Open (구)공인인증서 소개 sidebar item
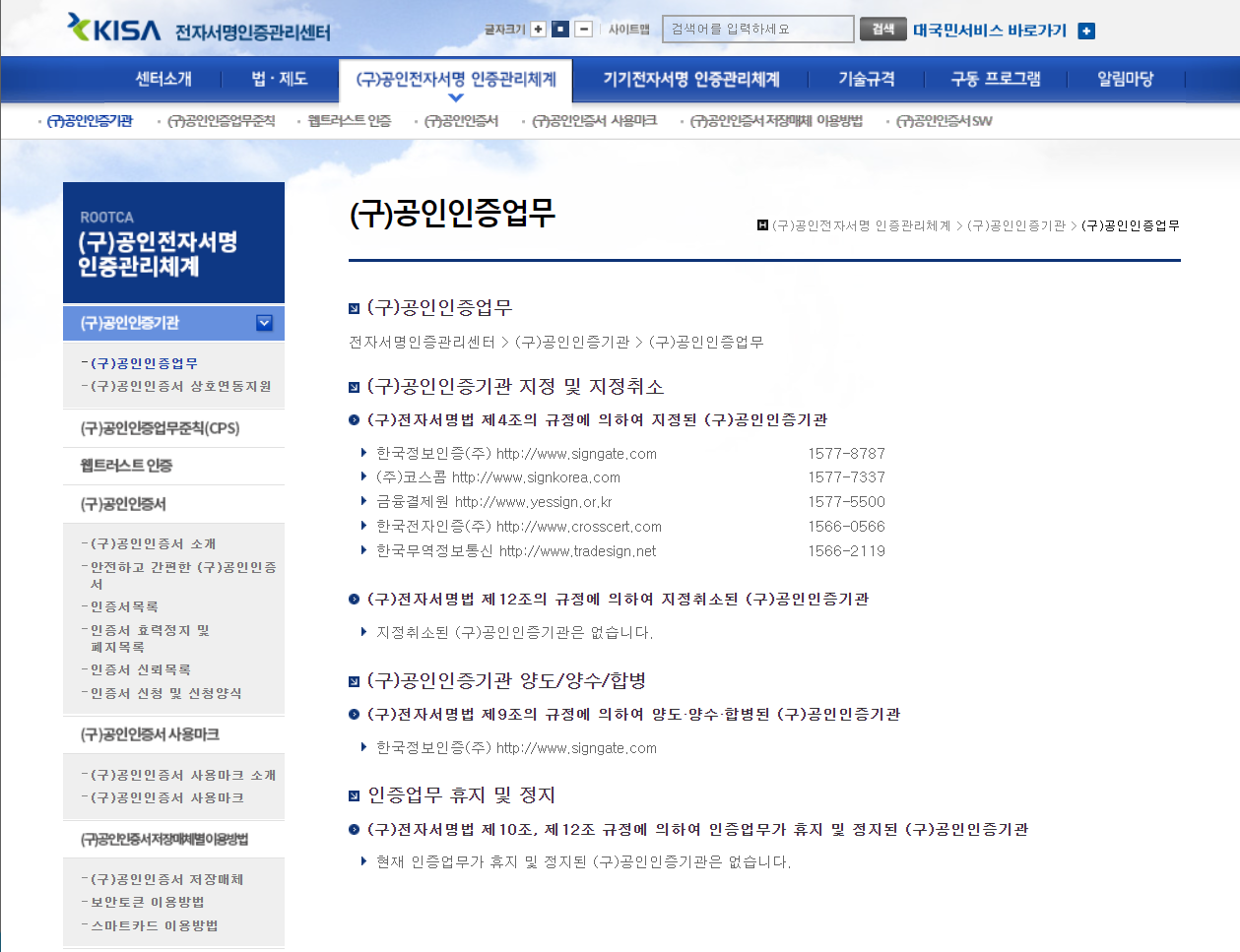 point(154,543)
